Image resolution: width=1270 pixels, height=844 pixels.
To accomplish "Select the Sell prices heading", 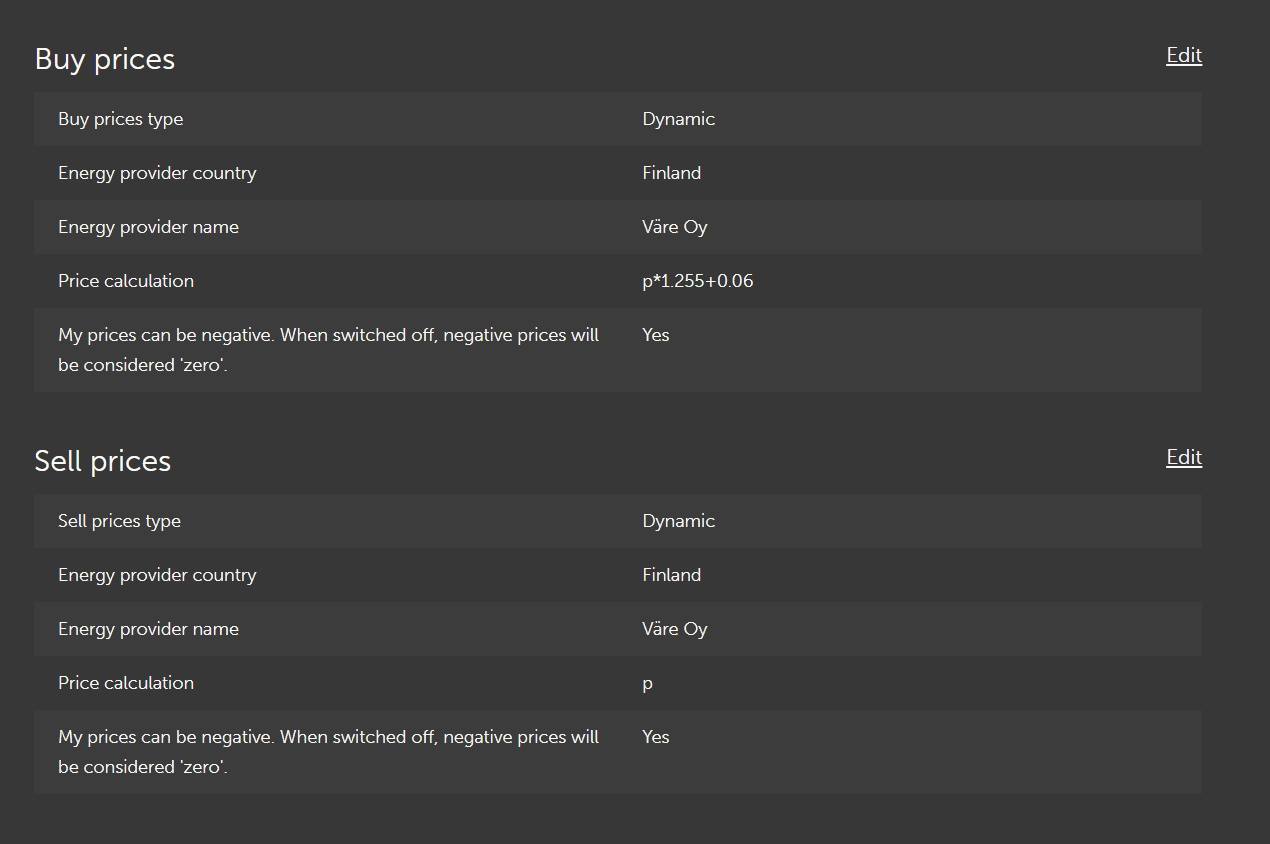I will tap(103, 461).
